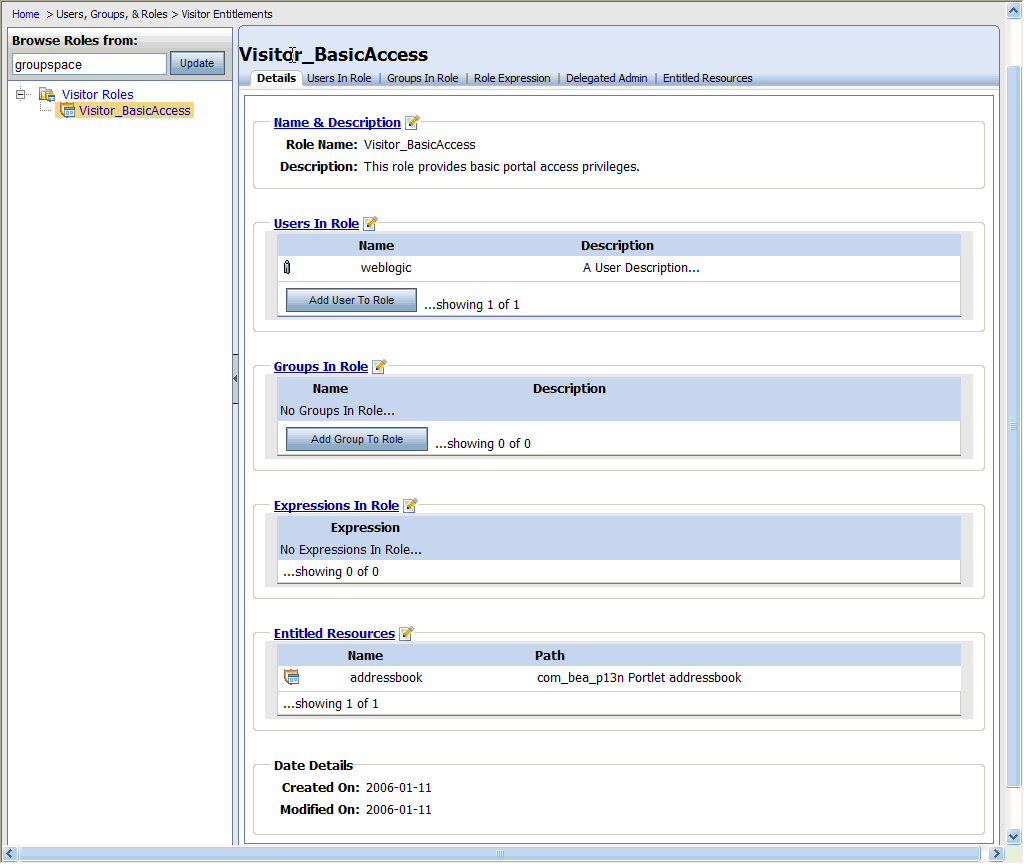Follow the Home breadcrumb link
Screen dimensions: 1024x864
point(25,14)
